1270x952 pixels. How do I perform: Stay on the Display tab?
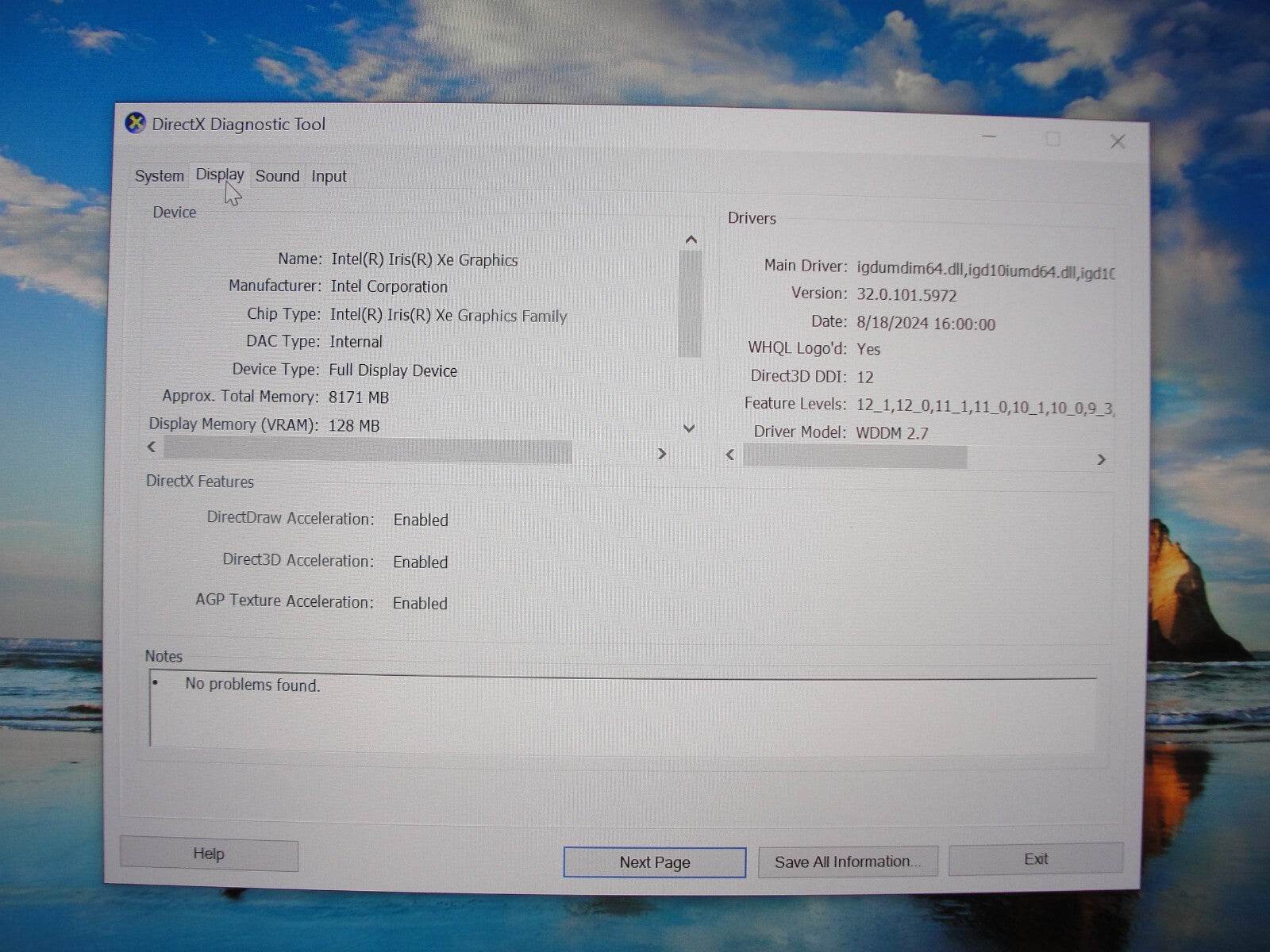pyautogui.click(x=219, y=175)
